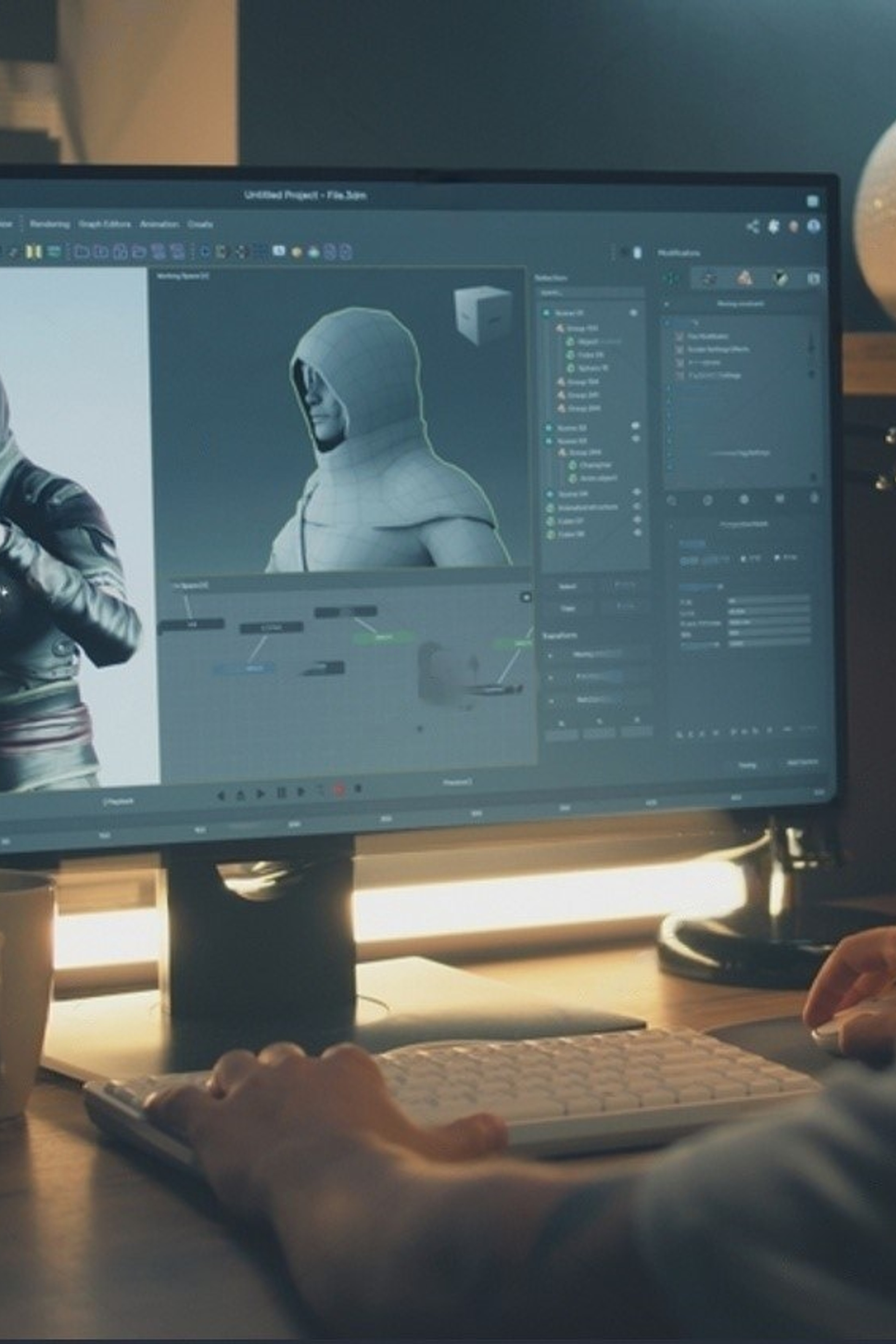Toggle second checkbox in modifier list
Viewport: 896px width, 1344px height.
tap(679, 349)
